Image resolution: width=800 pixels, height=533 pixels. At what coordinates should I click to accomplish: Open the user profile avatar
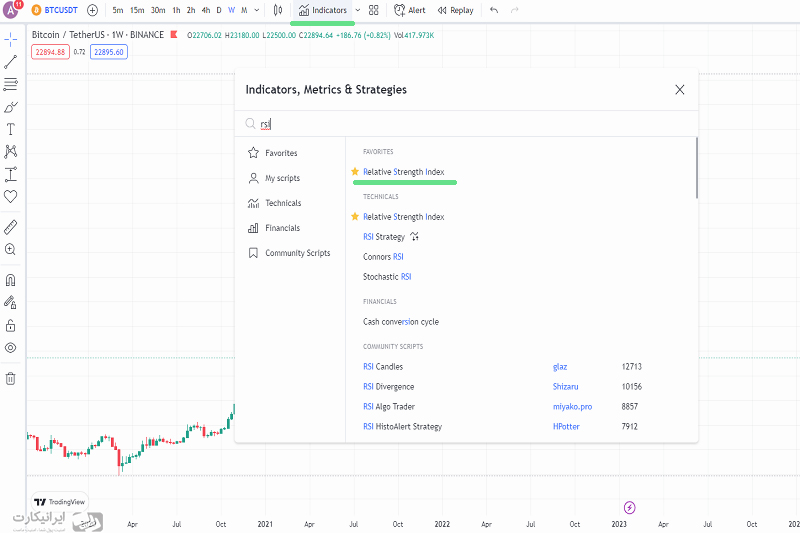click(x=11, y=10)
